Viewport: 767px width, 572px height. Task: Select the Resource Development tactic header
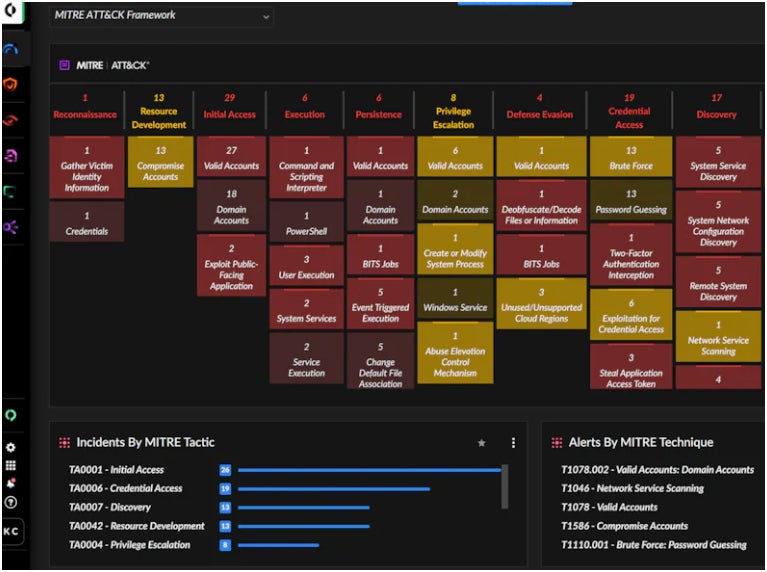(x=159, y=111)
